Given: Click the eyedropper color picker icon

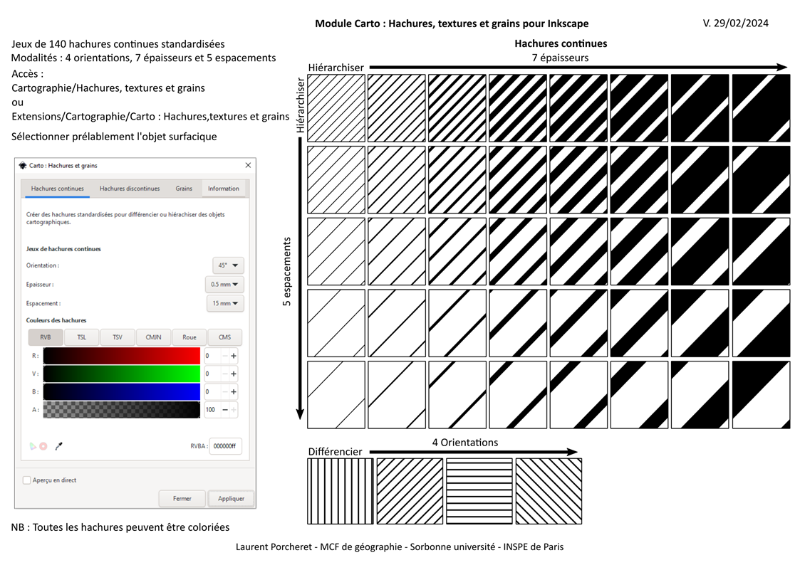Looking at the screenshot, I should 58,446.
